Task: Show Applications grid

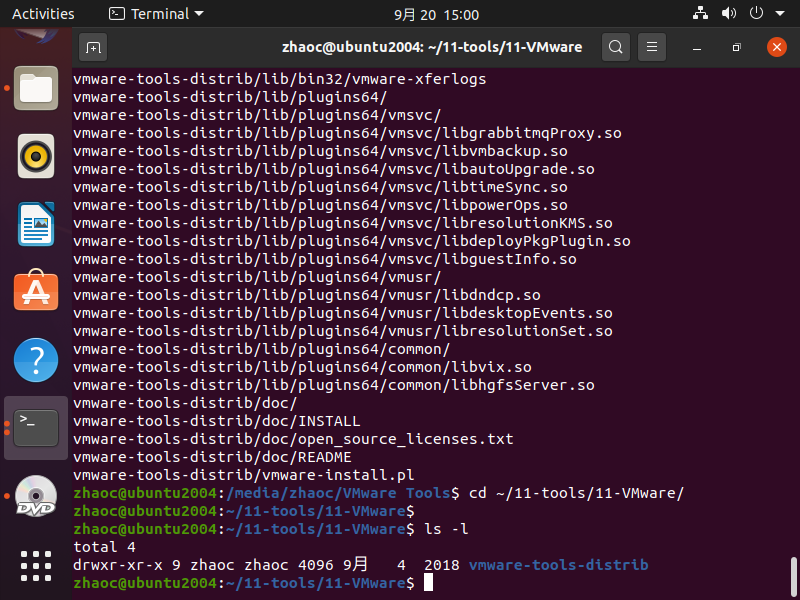Action: pyautogui.click(x=36, y=566)
